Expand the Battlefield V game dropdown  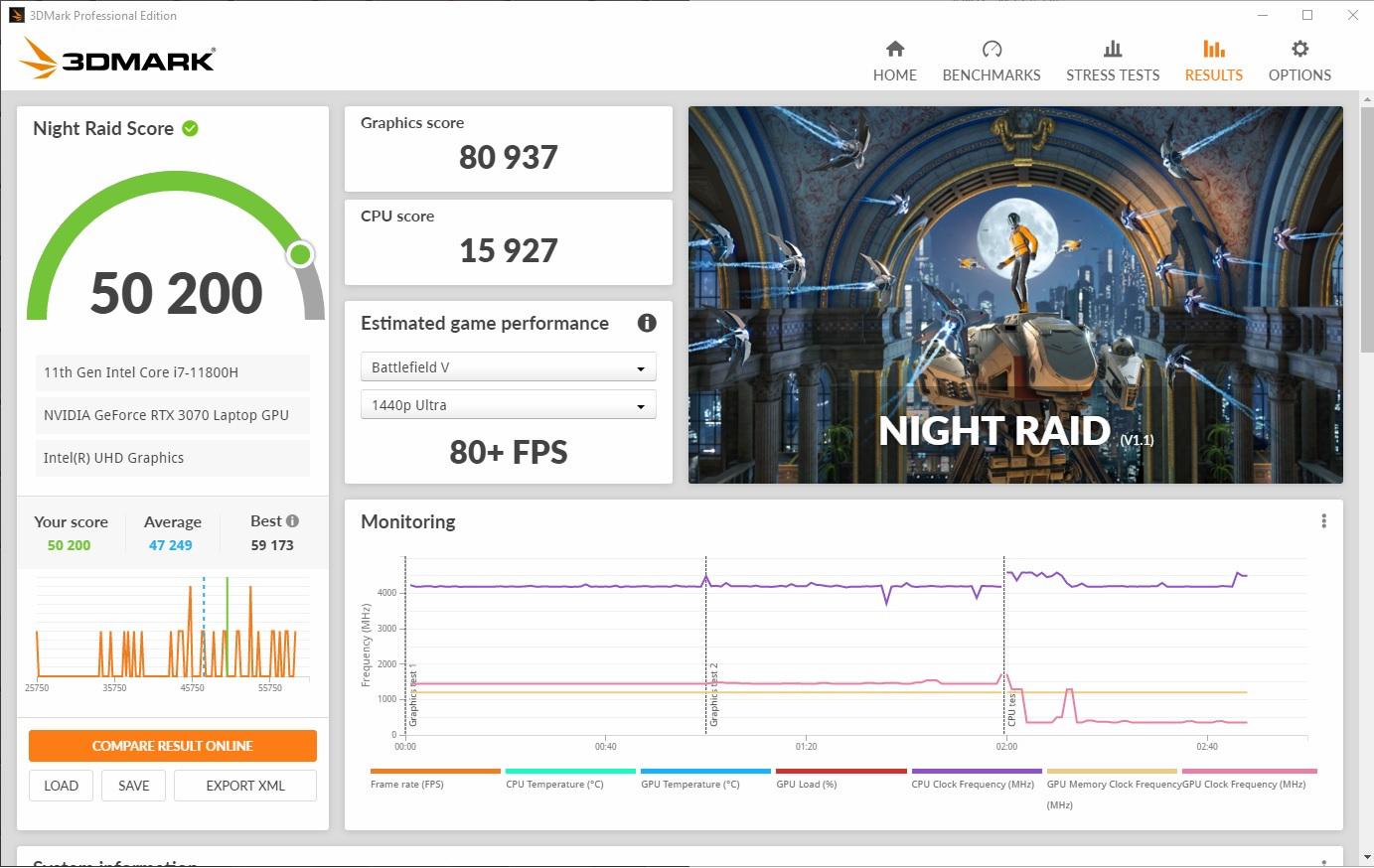coord(508,367)
